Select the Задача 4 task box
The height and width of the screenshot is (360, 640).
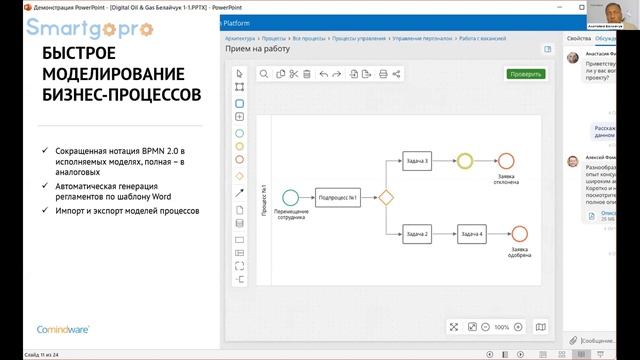coord(472,234)
